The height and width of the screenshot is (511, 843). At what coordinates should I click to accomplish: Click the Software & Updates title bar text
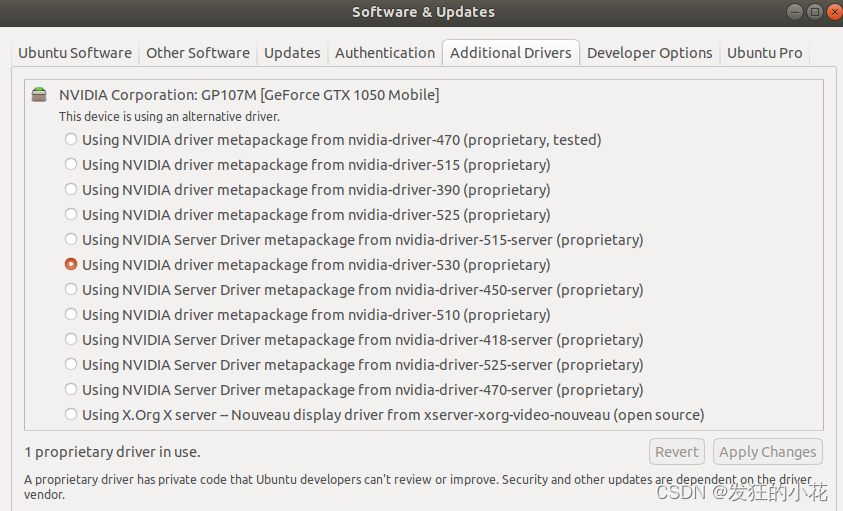(x=424, y=12)
